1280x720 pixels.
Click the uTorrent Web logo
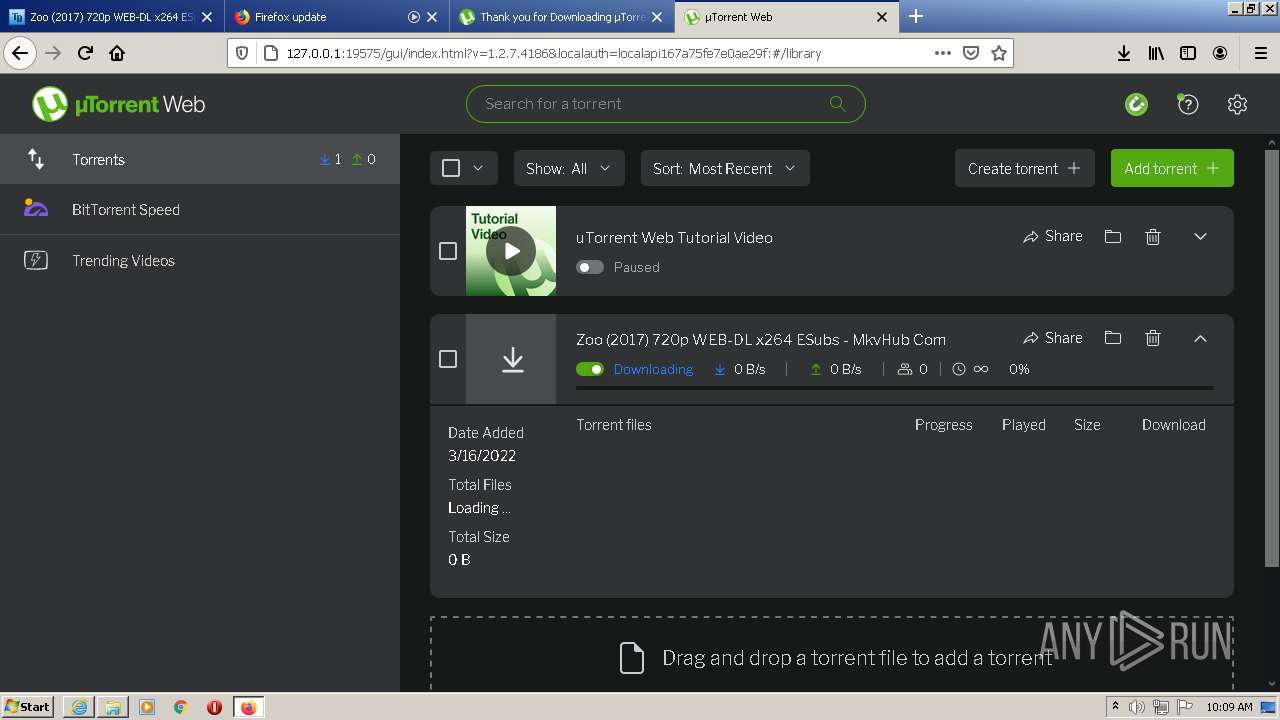tap(118, 104)
